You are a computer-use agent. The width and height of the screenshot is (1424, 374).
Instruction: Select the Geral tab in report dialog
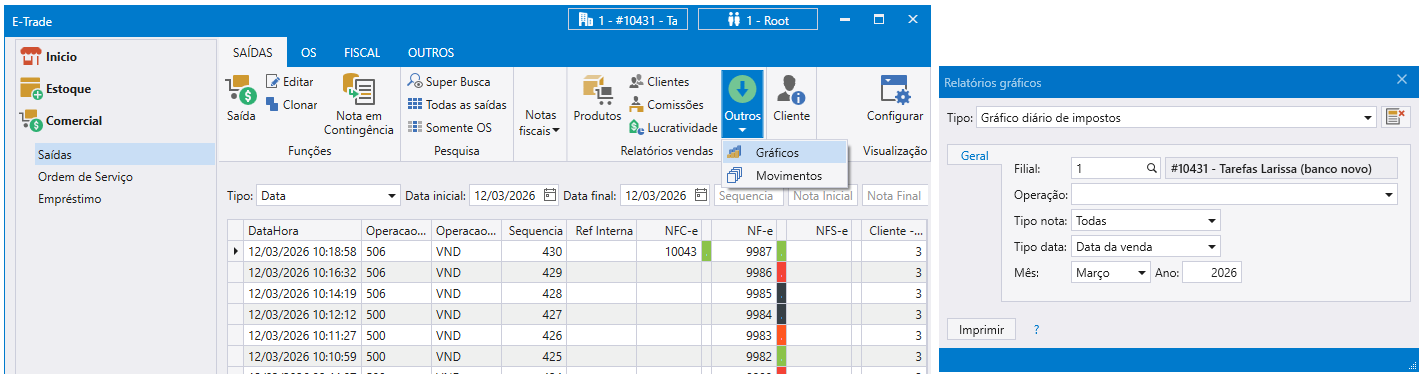pos(974,156)
